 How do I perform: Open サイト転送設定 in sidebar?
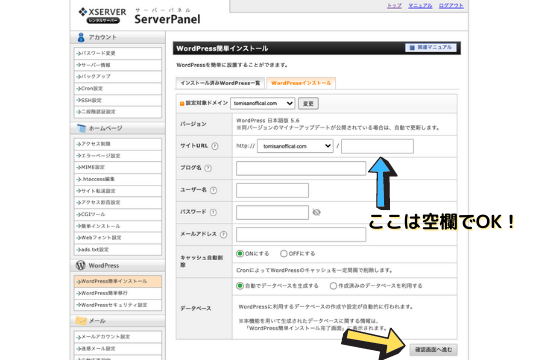(x=118, y=191)
